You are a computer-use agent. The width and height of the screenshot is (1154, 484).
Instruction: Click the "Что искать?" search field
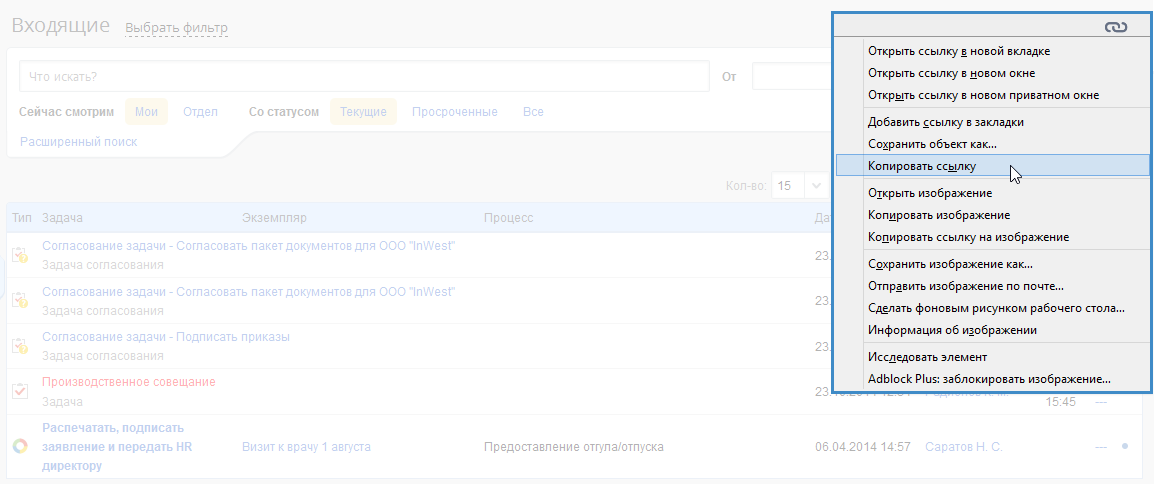click(364, 76)
